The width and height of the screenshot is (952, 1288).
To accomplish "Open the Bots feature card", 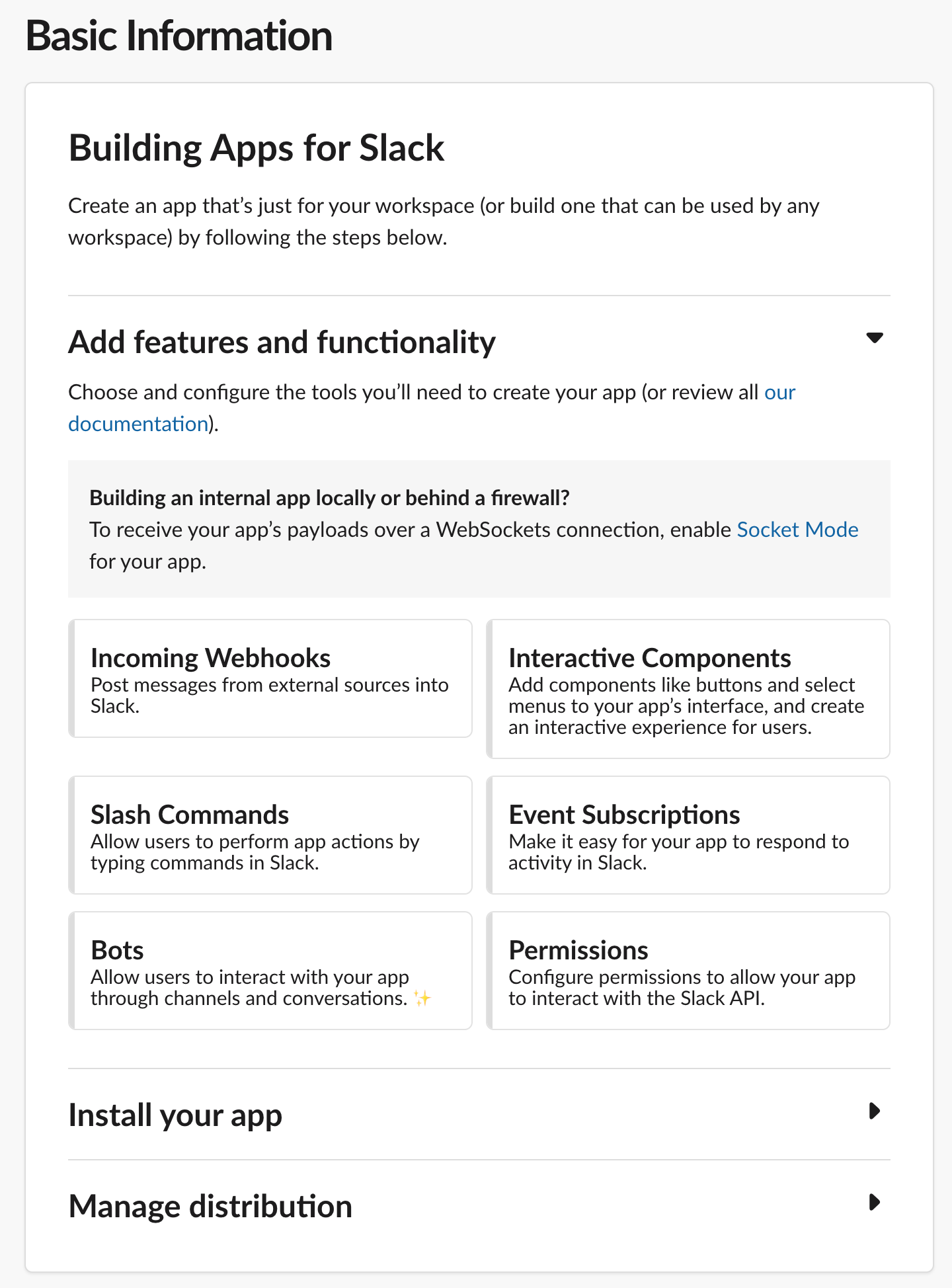I will click(270, 971).
